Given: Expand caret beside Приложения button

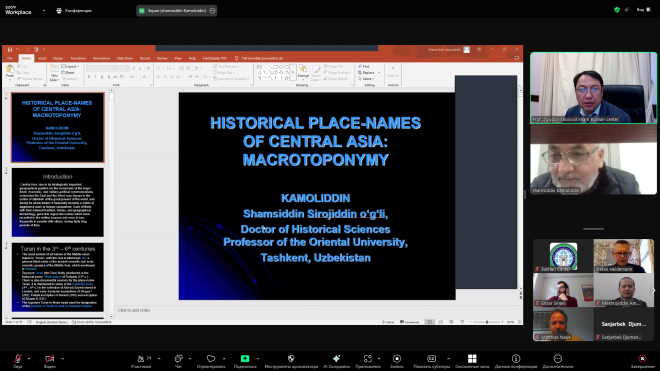Looking at the screenshot, I should (x=379, y=359).
